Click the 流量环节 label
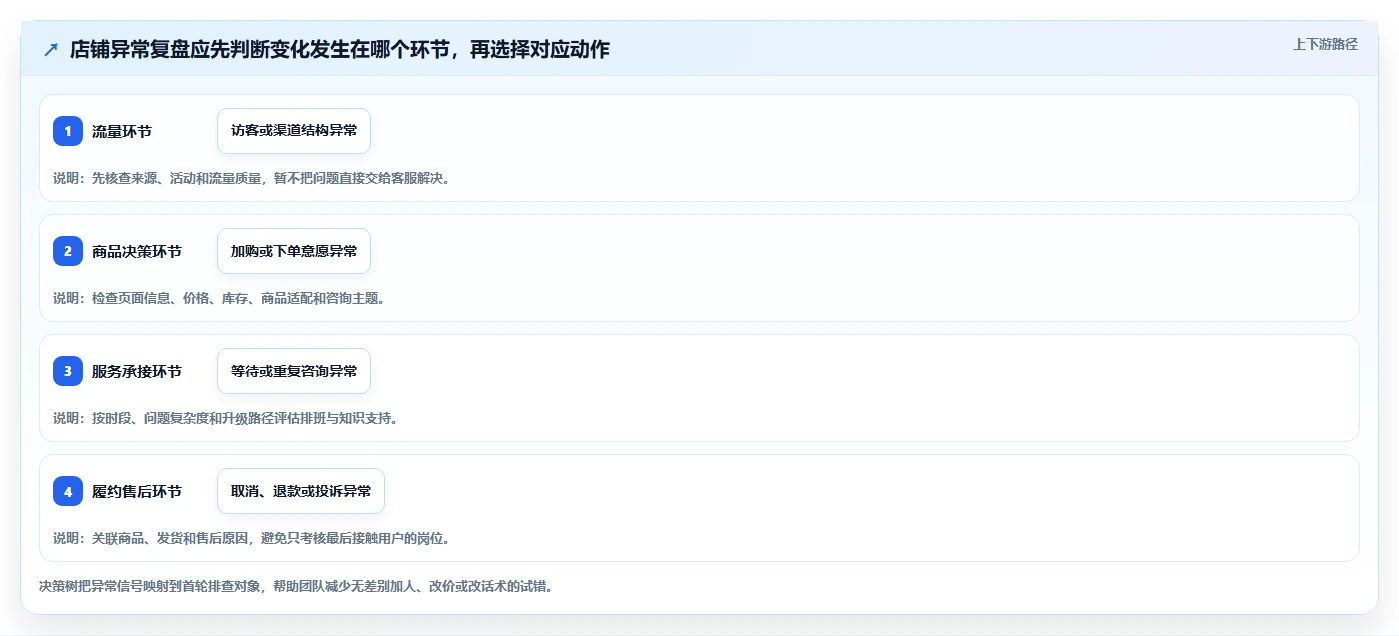This screenshot has width=1399, height=636. tap(122, 131)
